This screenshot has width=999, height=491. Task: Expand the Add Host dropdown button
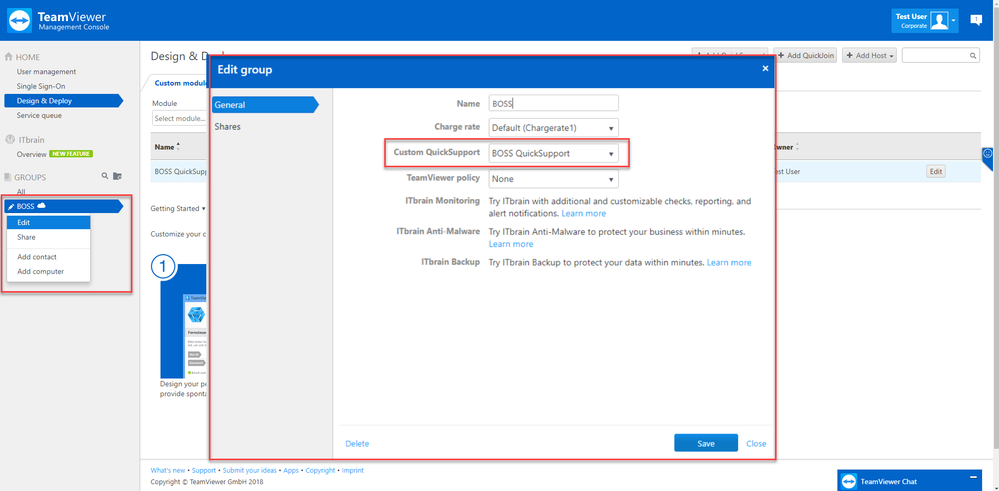(869, 55)
